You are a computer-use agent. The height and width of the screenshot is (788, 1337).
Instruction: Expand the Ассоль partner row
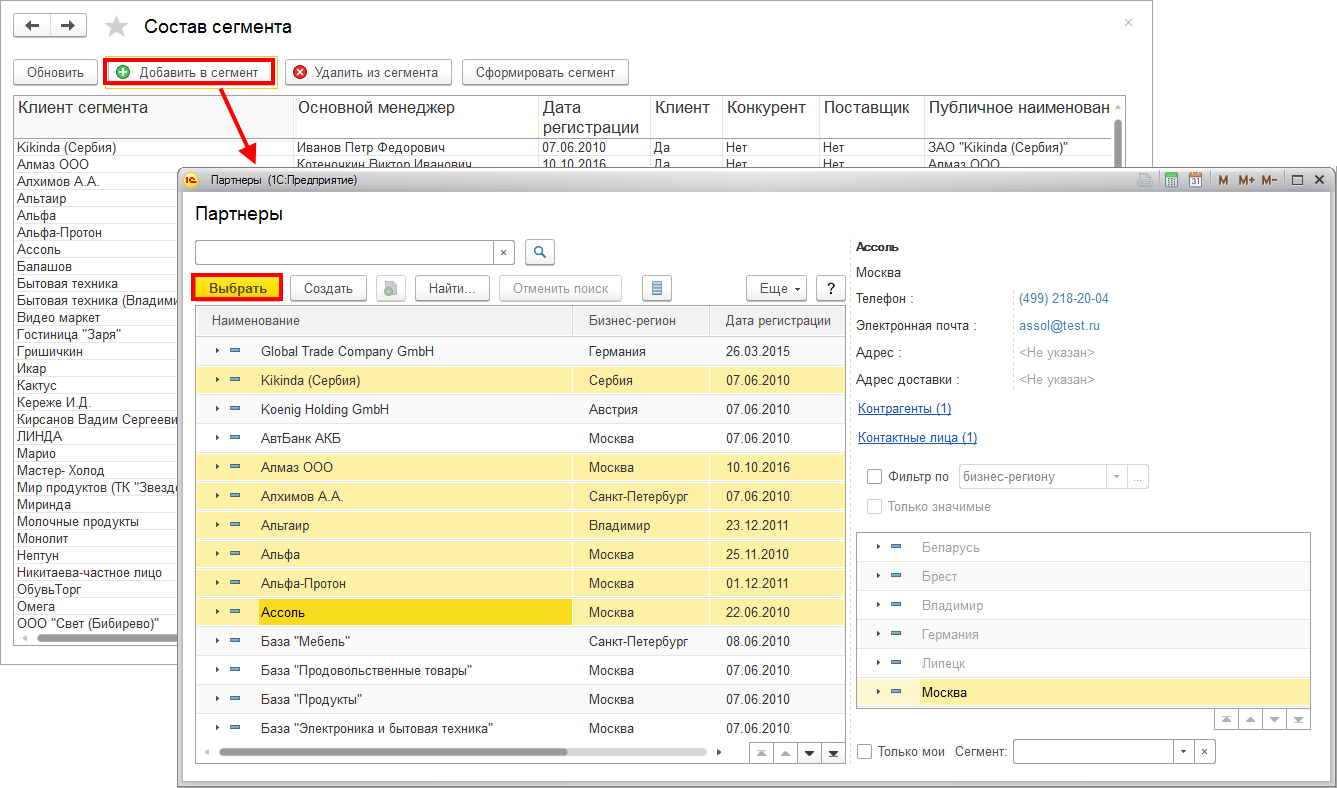click(x=218, y=612)
